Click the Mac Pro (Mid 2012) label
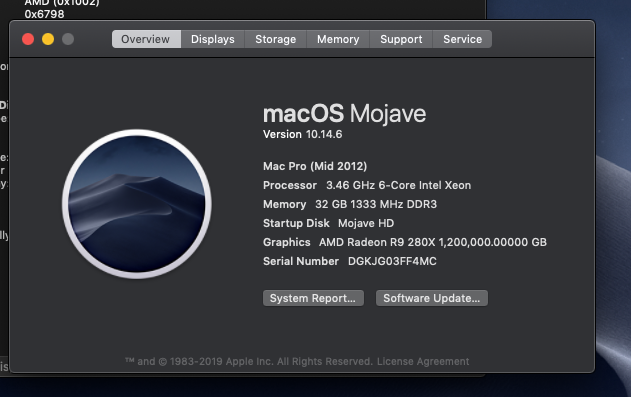Image resolution: width=631 pixels, height=397 pixels. pyautogui.click(x=315, y=166)
